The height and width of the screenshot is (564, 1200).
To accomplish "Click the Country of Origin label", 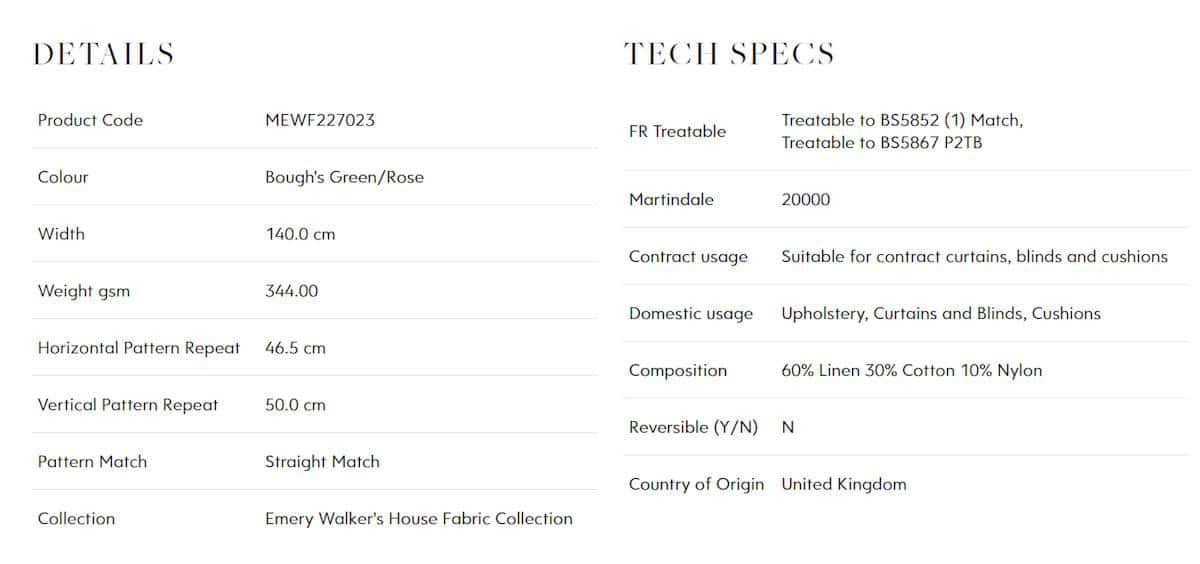I will pos(696,484).
